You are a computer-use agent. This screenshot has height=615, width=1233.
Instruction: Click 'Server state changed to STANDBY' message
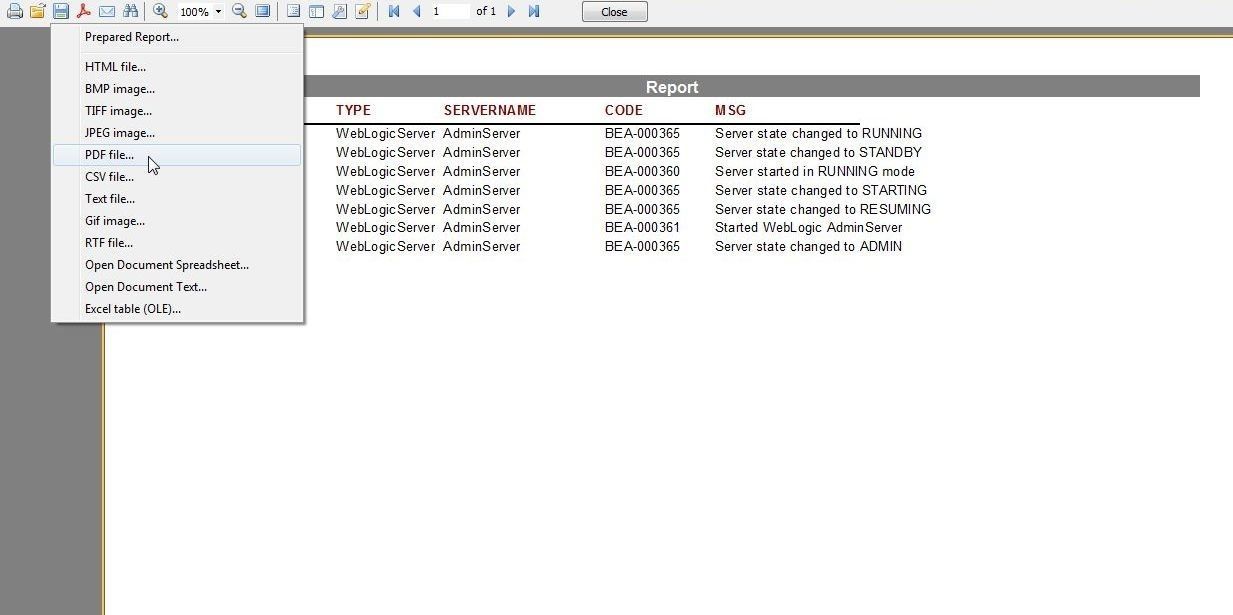[818, 152]
